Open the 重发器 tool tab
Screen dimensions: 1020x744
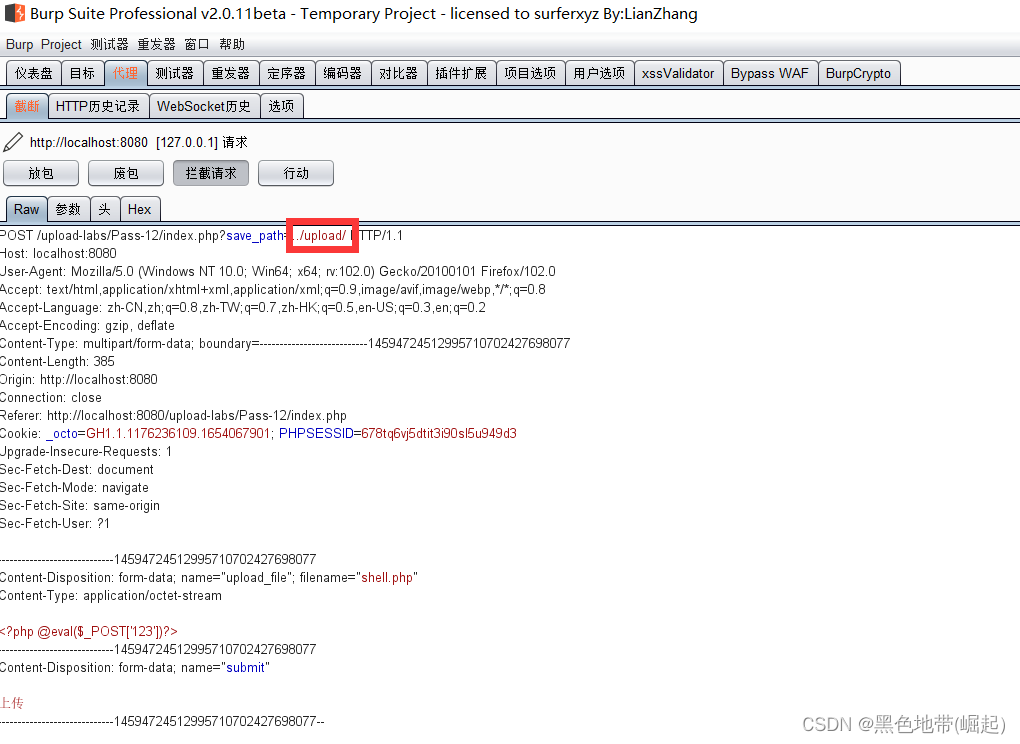coord(230,73)
